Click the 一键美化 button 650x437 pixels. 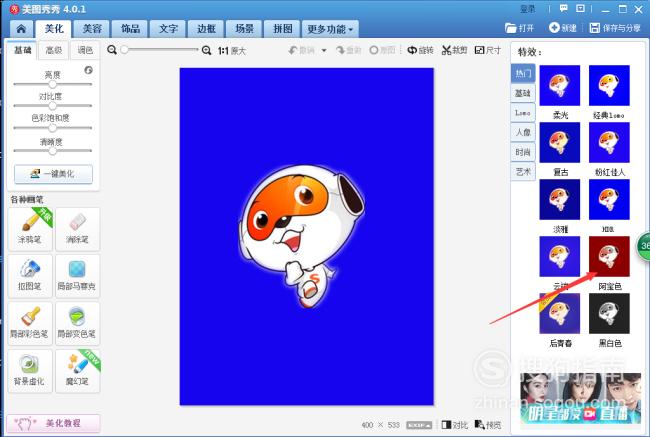[53, 174]
